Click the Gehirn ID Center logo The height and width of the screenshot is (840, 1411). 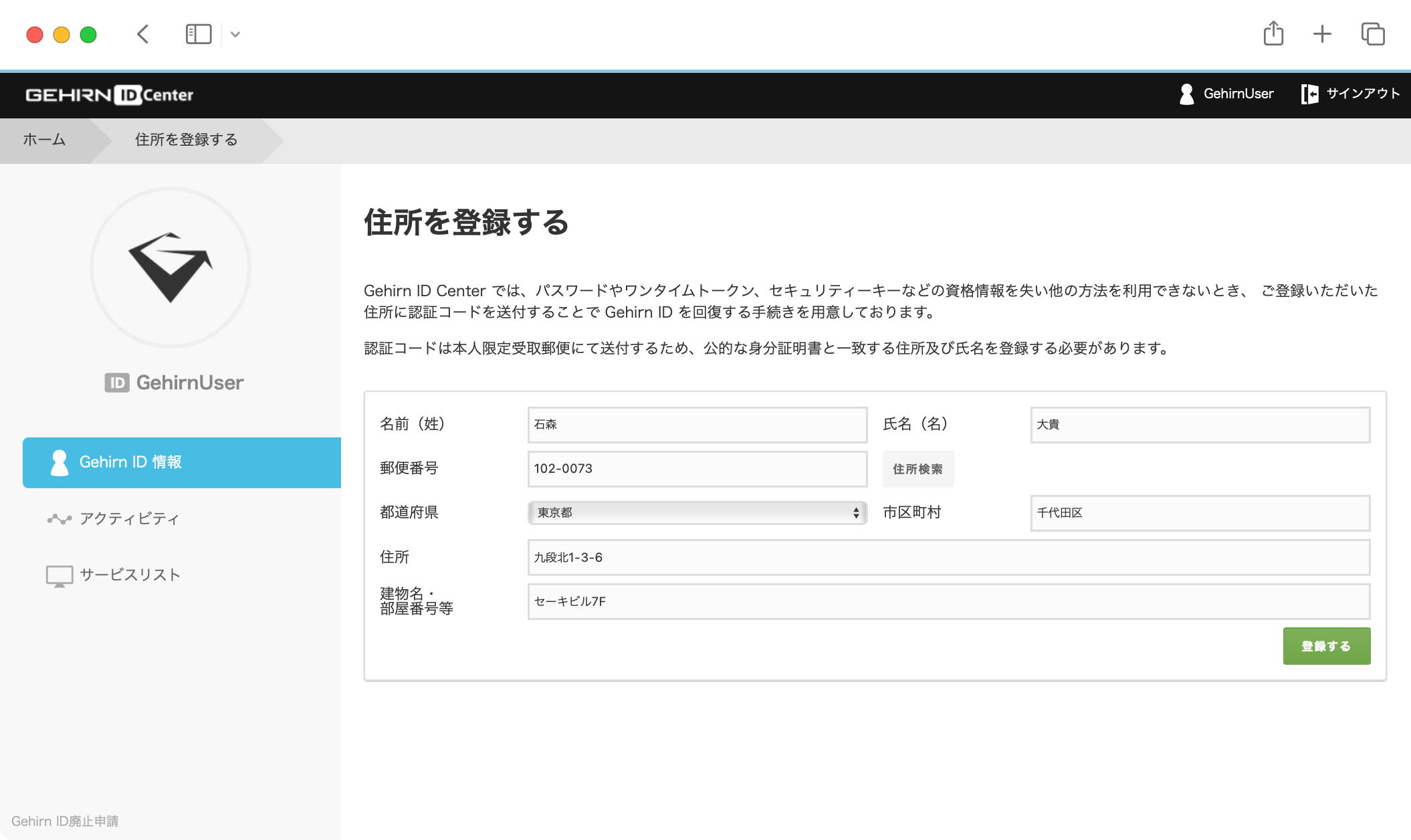(x=109, y=95)
